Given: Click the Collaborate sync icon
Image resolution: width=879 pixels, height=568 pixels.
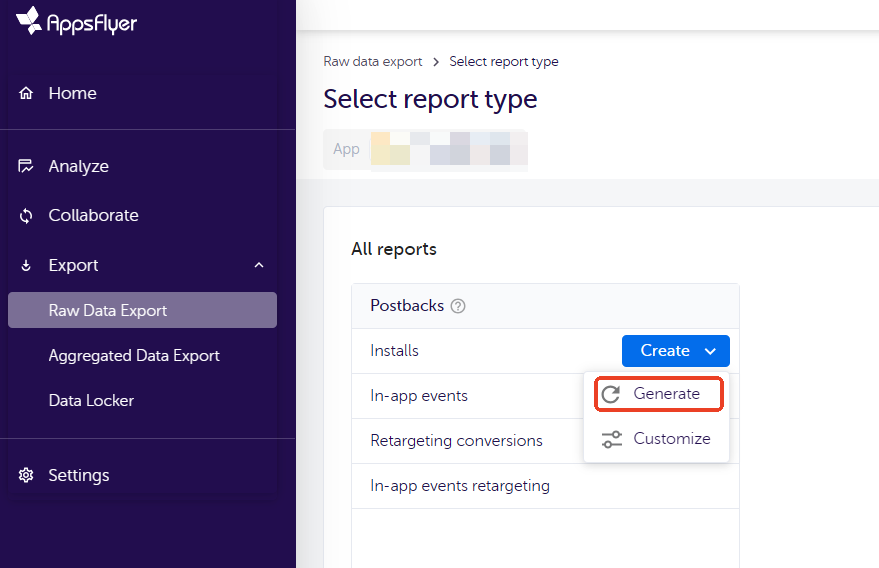Looking at the screenshot, I should click(26, 215).
